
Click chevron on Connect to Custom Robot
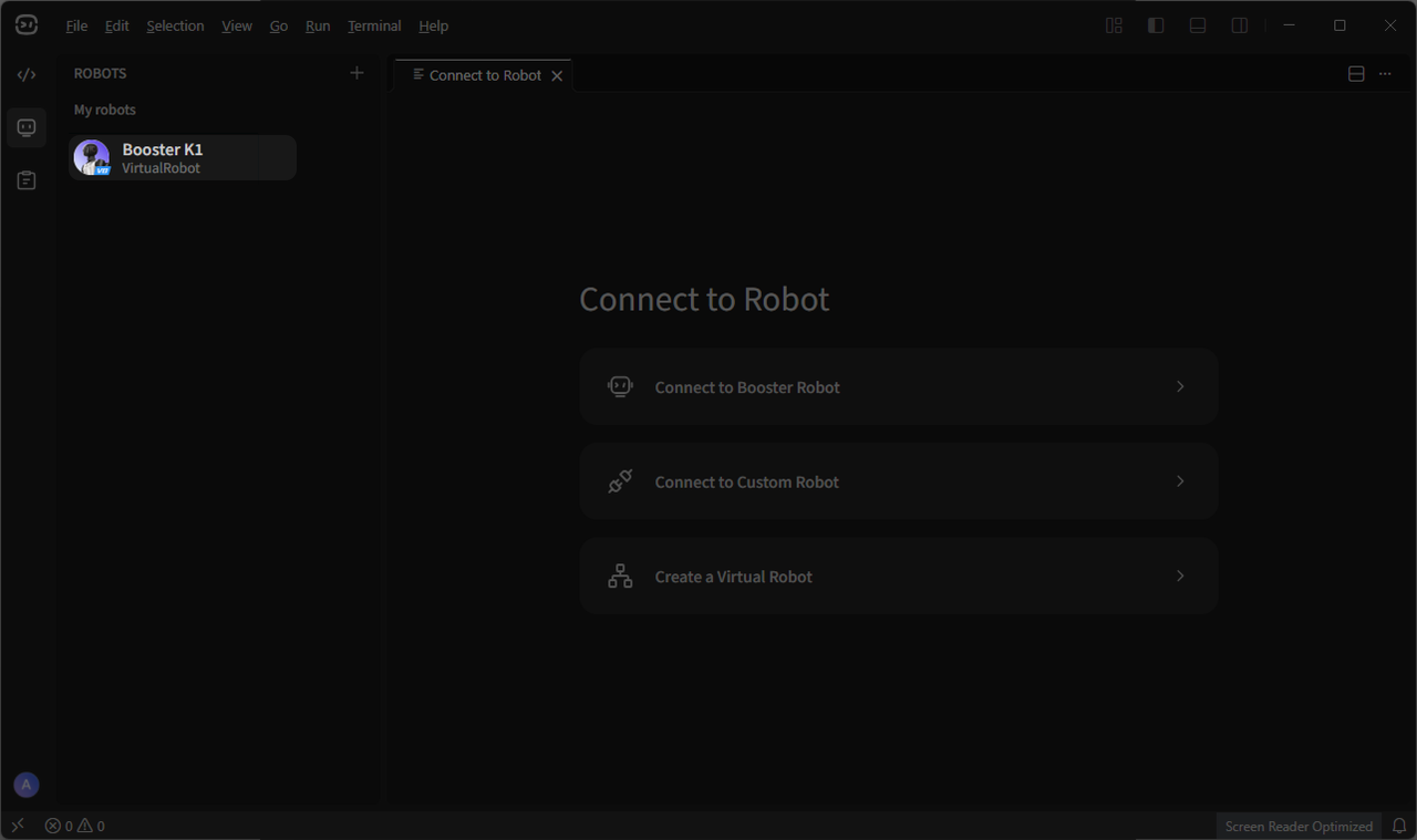click(x=1180, y=481)
